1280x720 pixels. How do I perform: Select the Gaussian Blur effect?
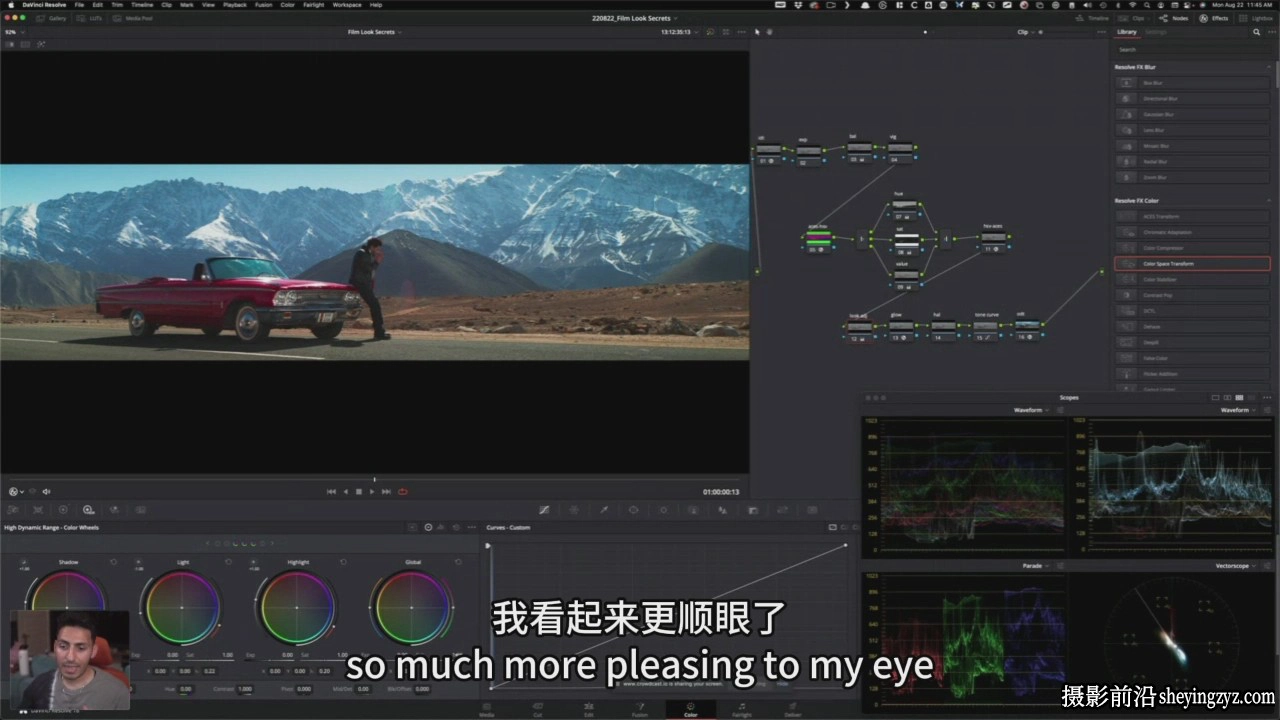pos(1192,114)
